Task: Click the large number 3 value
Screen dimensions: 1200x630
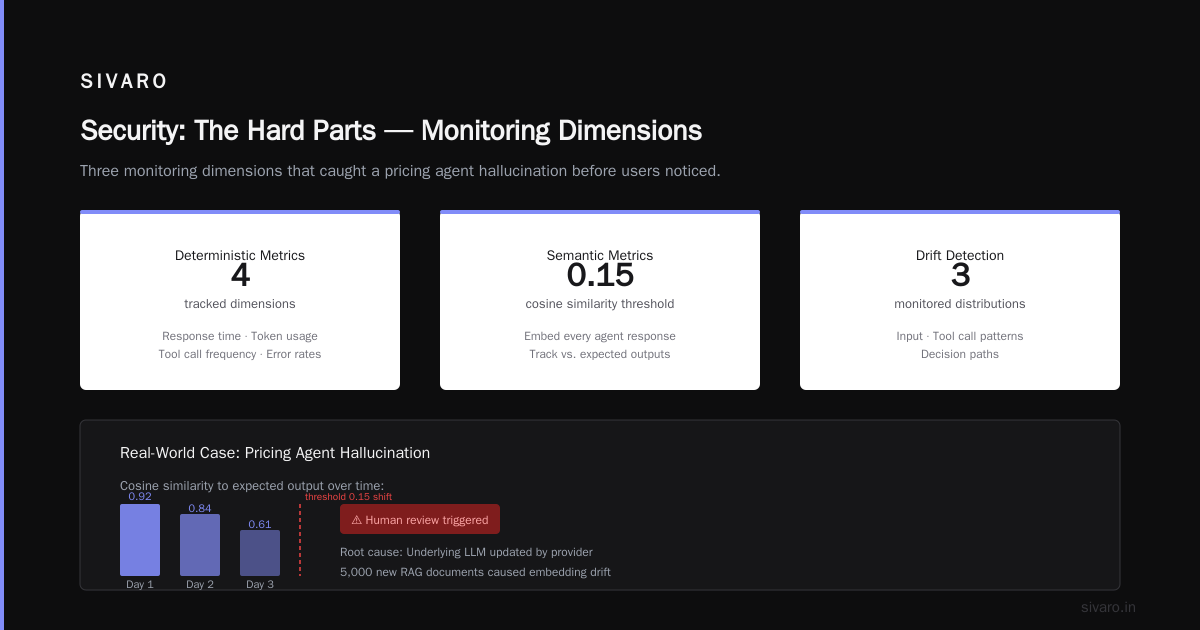Action: click(960, 275)
